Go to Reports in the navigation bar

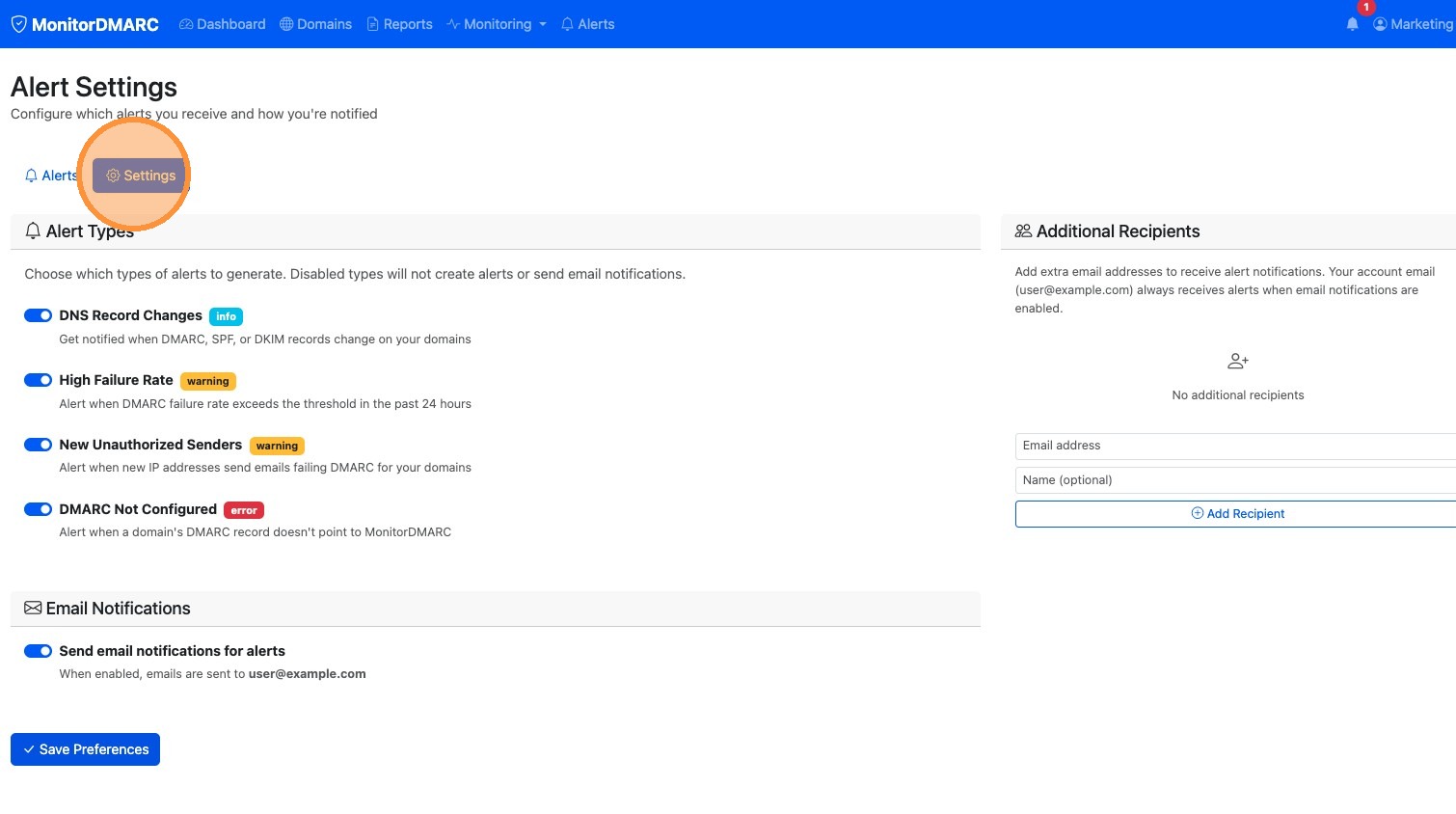click(x=399, y=24)
